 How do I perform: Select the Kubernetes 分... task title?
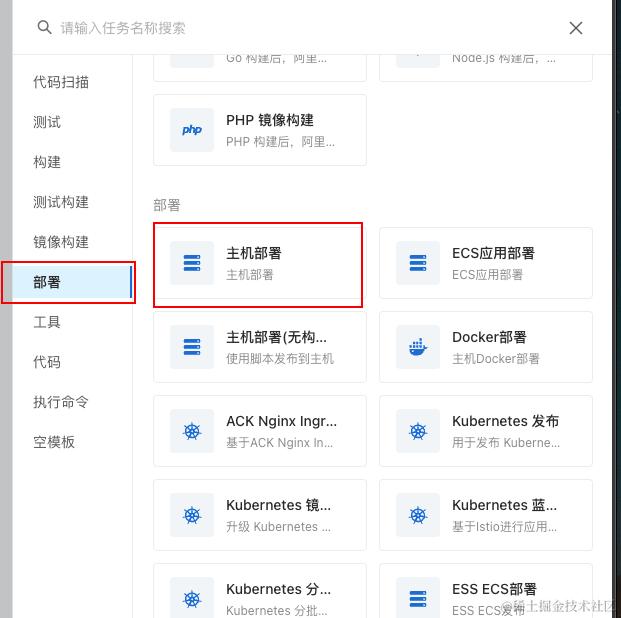[278, 589]
